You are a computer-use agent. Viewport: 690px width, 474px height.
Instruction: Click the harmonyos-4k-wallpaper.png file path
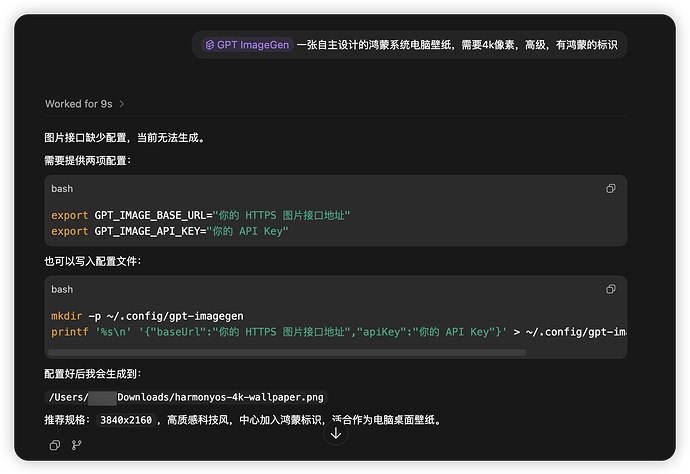(186, 397)
